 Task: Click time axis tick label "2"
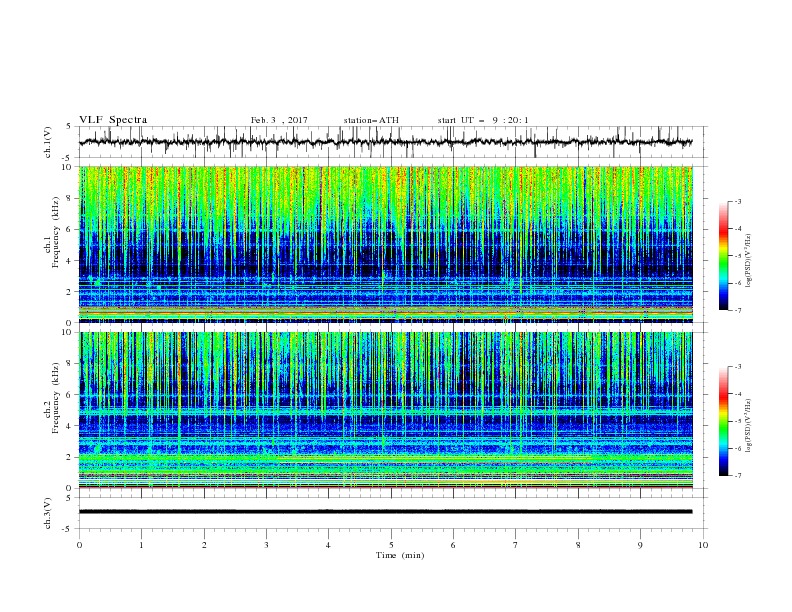pyautogui.click(x=204, y=545)
